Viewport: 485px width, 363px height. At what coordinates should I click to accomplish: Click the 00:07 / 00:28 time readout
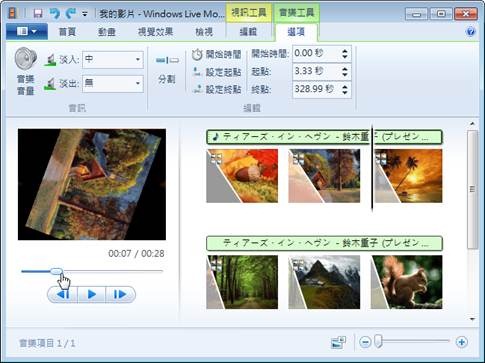click(x=136, y=254)
